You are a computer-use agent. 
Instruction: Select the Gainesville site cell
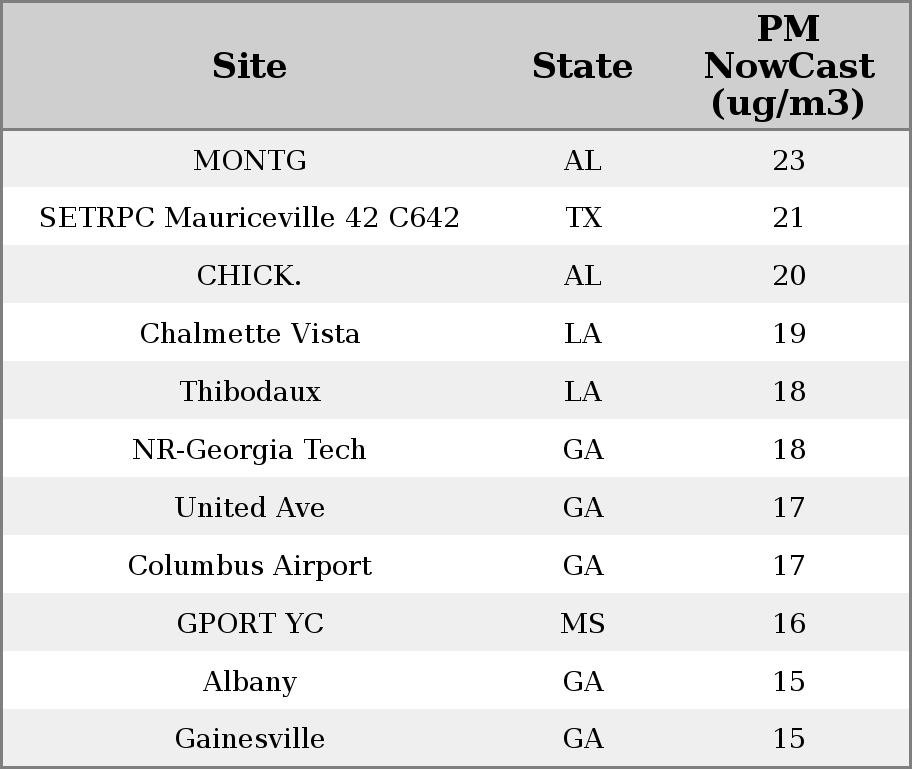(249, 739)
